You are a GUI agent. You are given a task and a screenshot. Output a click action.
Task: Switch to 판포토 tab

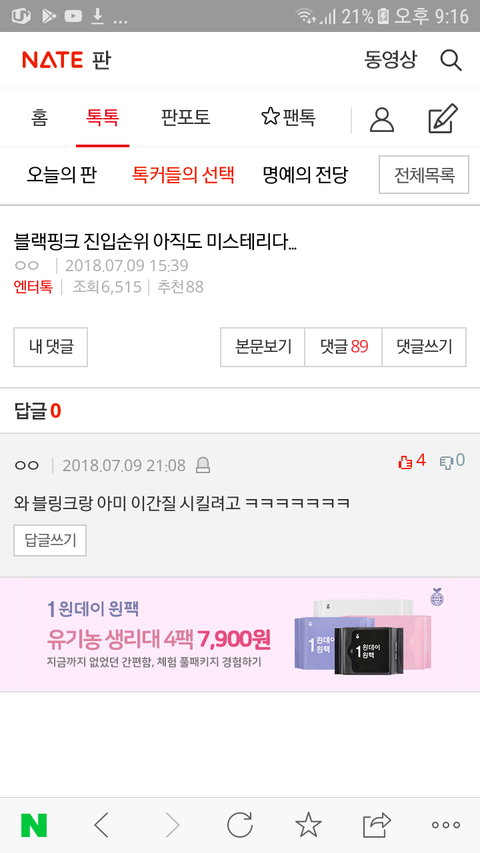point(186,118)
